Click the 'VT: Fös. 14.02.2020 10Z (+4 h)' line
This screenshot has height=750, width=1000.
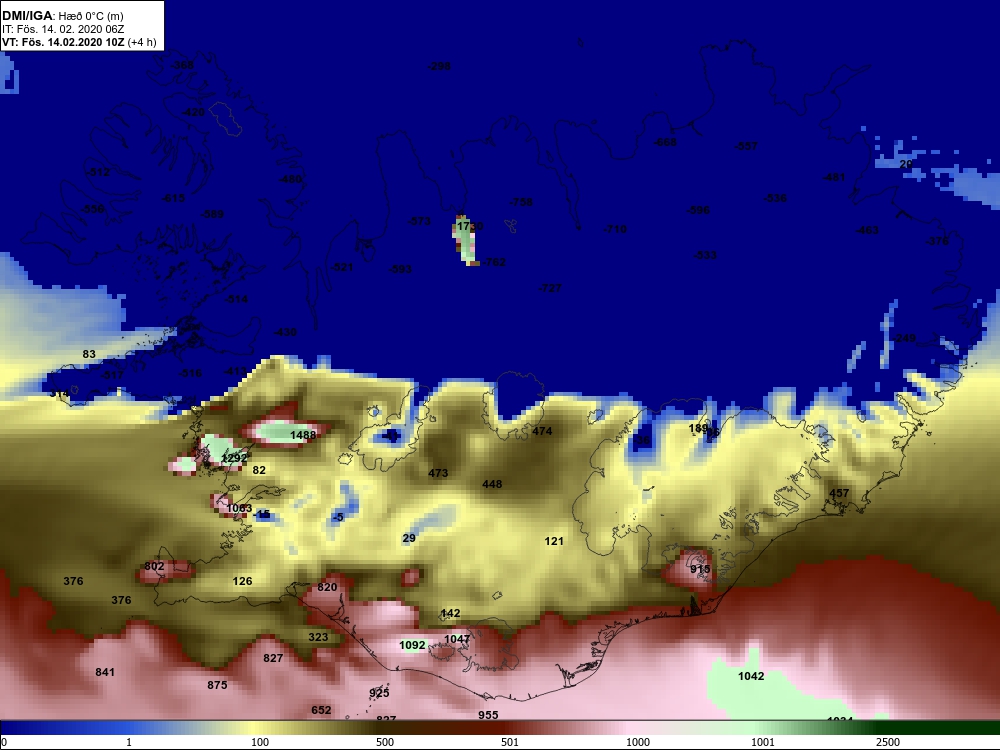tap(78, 42)
